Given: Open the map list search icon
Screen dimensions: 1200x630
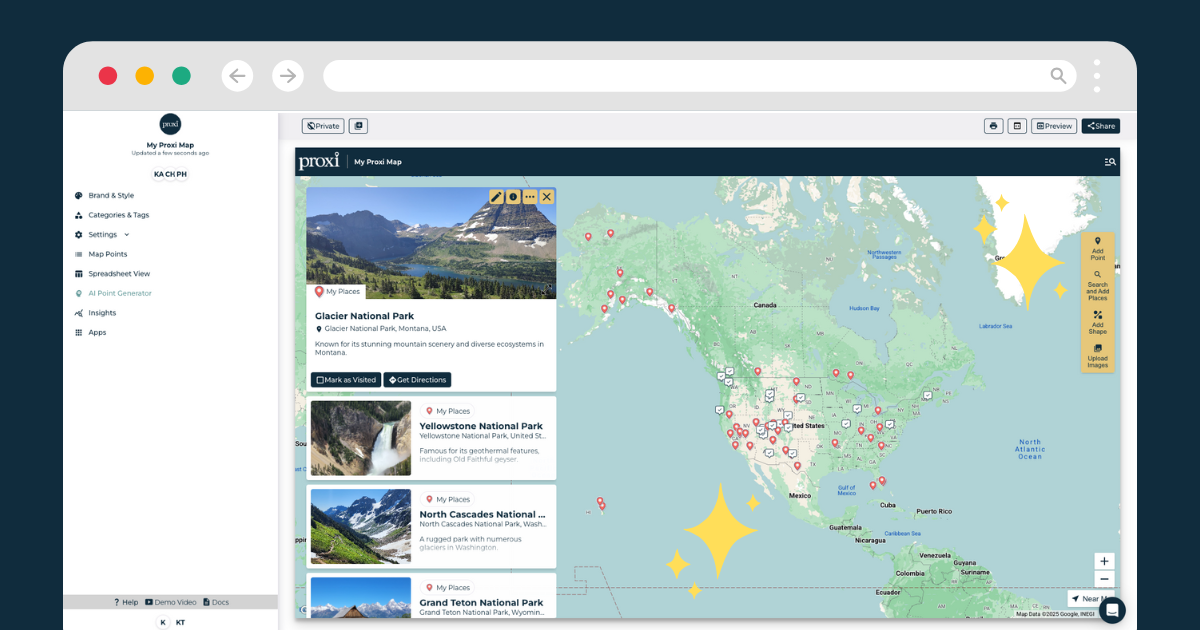Looking at the screenshot, I should click(x=1110, y=162).
